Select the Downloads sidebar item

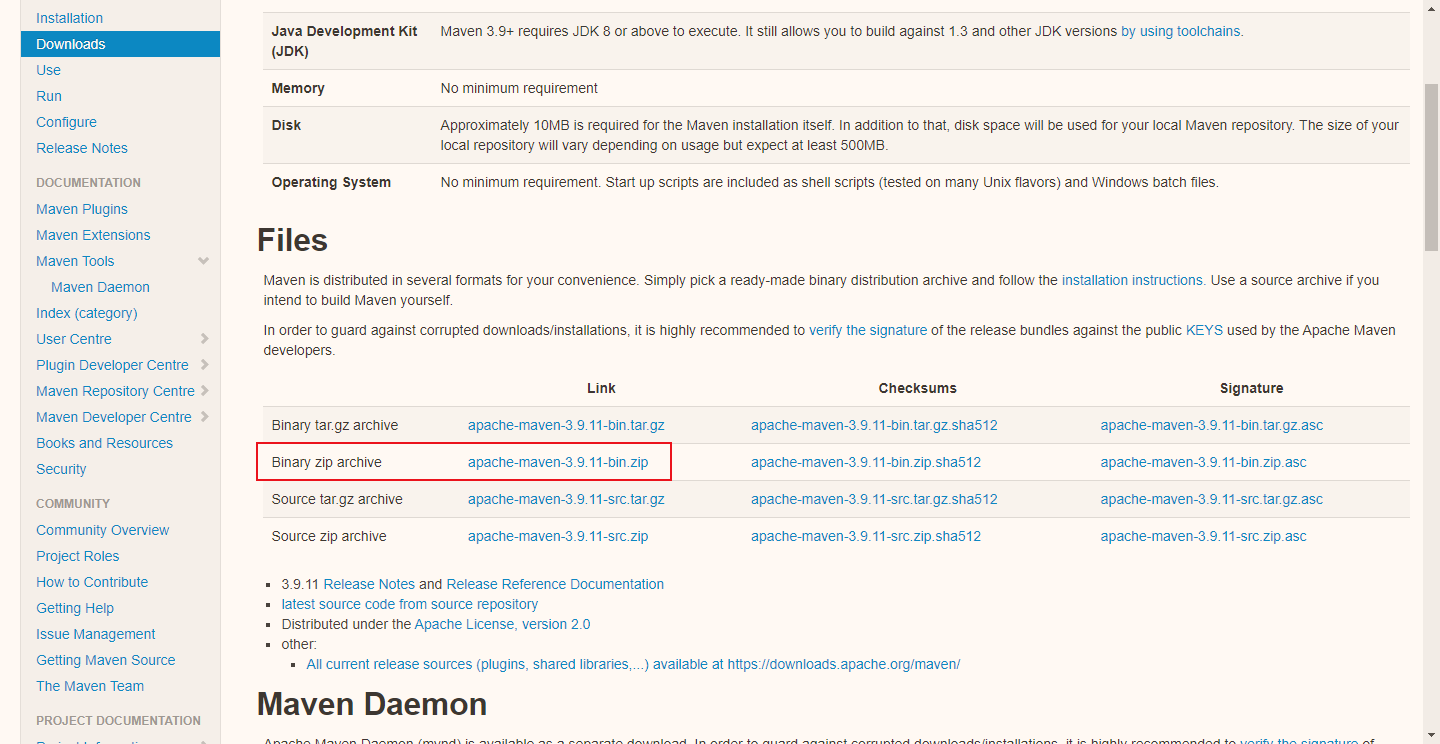(x=120, y=44)
